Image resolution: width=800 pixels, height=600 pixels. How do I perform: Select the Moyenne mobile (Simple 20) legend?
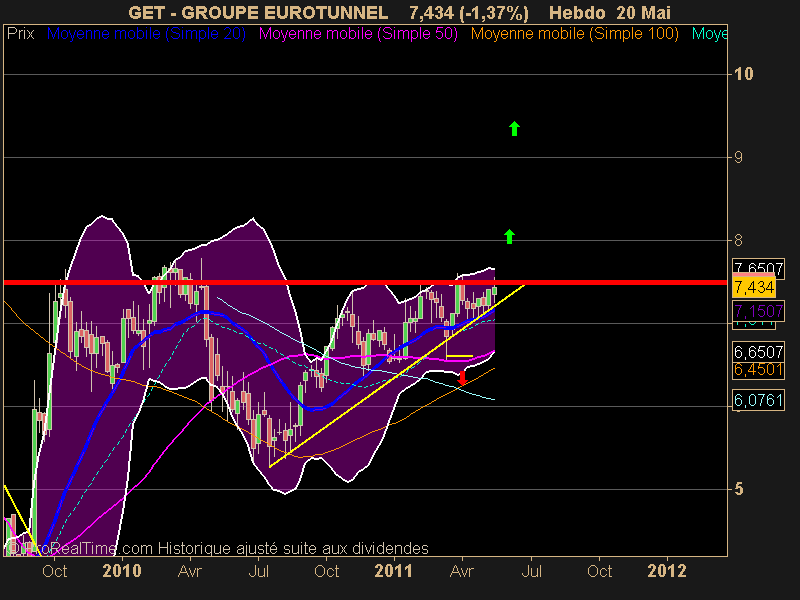pyautogui.click(x=146, y=34)
